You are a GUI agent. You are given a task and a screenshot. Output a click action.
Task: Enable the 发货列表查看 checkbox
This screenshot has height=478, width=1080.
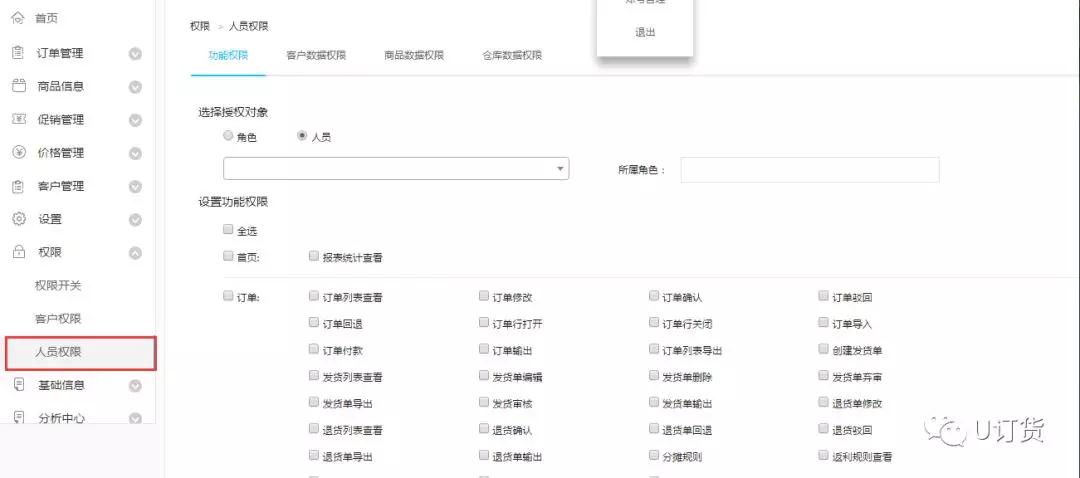click(x=314, y=375)
